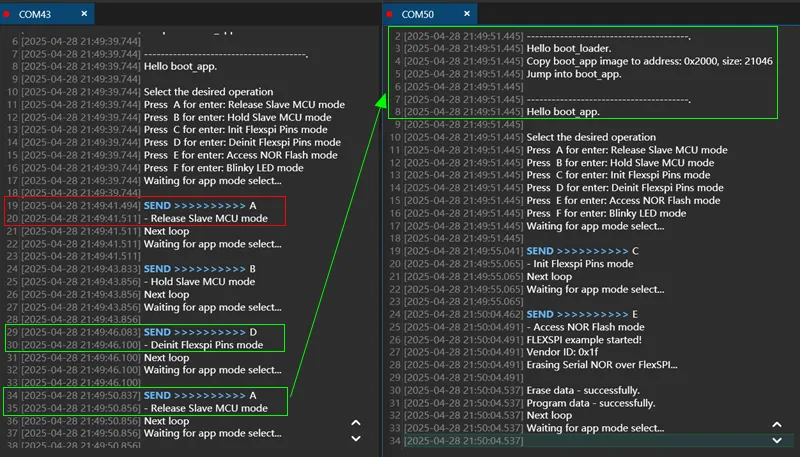Click the 'Hello boot_loader.' log line

coord(568,48)
